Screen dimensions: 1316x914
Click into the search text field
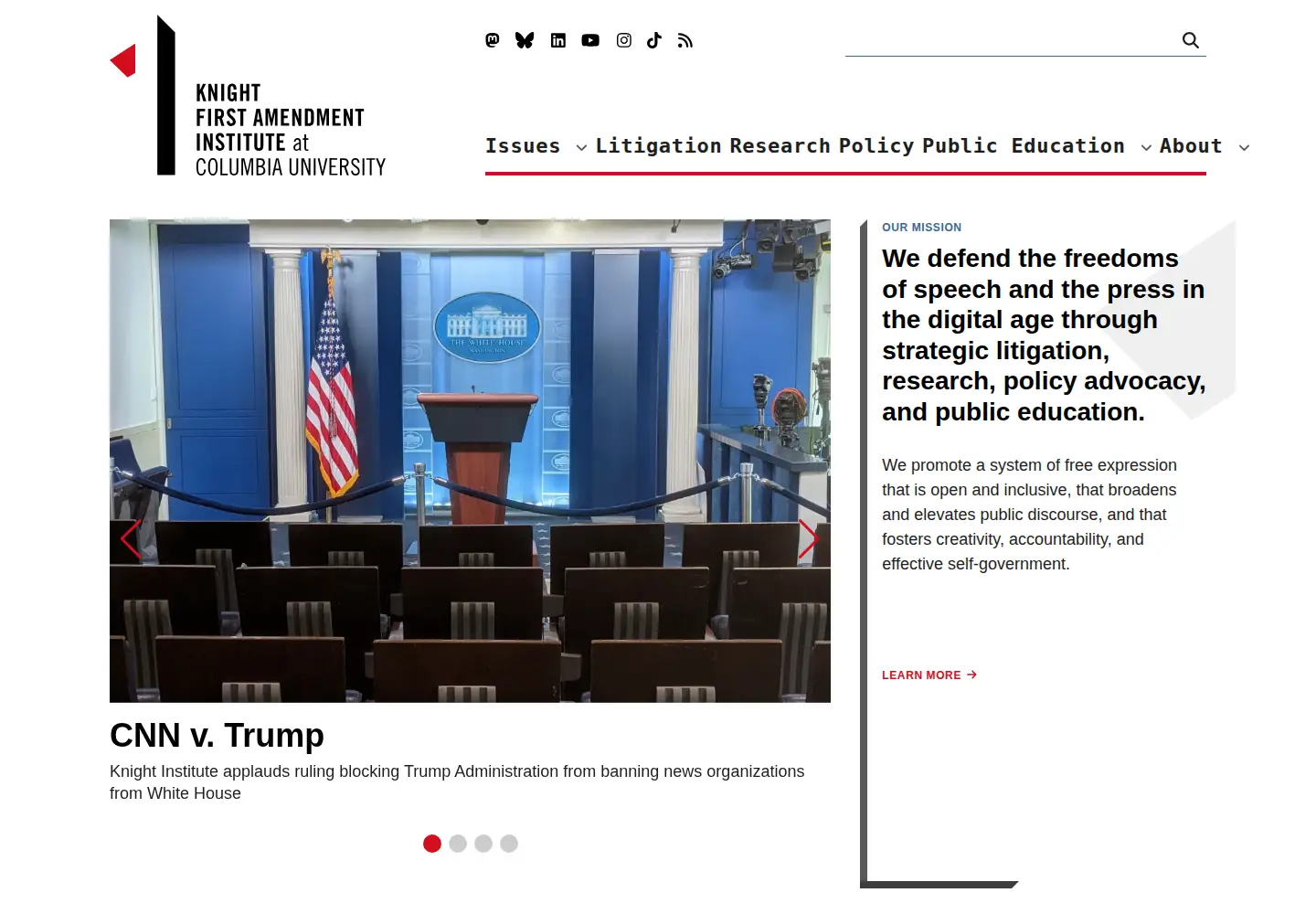1012,40
